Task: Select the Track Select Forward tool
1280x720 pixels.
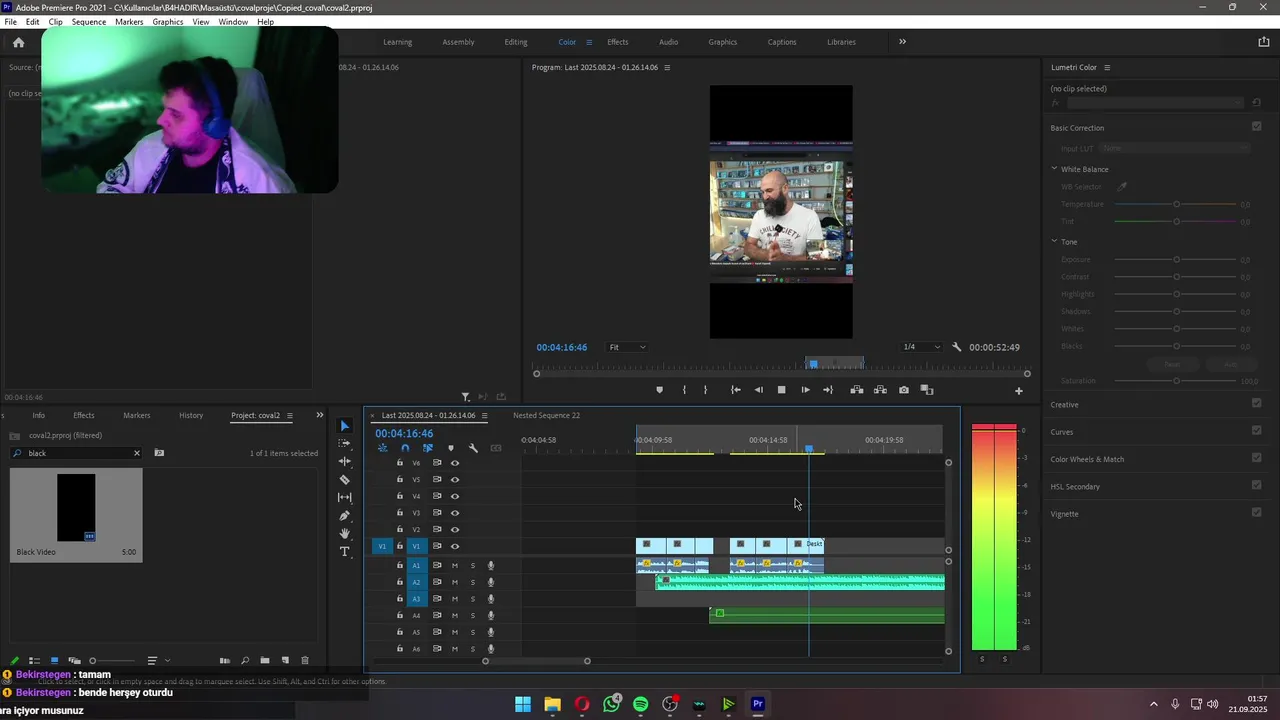Action: click(x=345, y=443)
